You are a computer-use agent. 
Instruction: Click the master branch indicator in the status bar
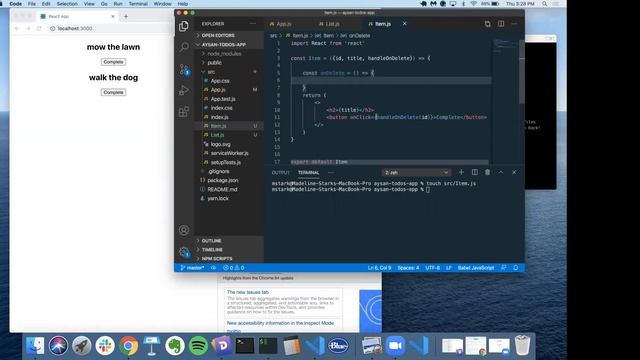(192, 268)
